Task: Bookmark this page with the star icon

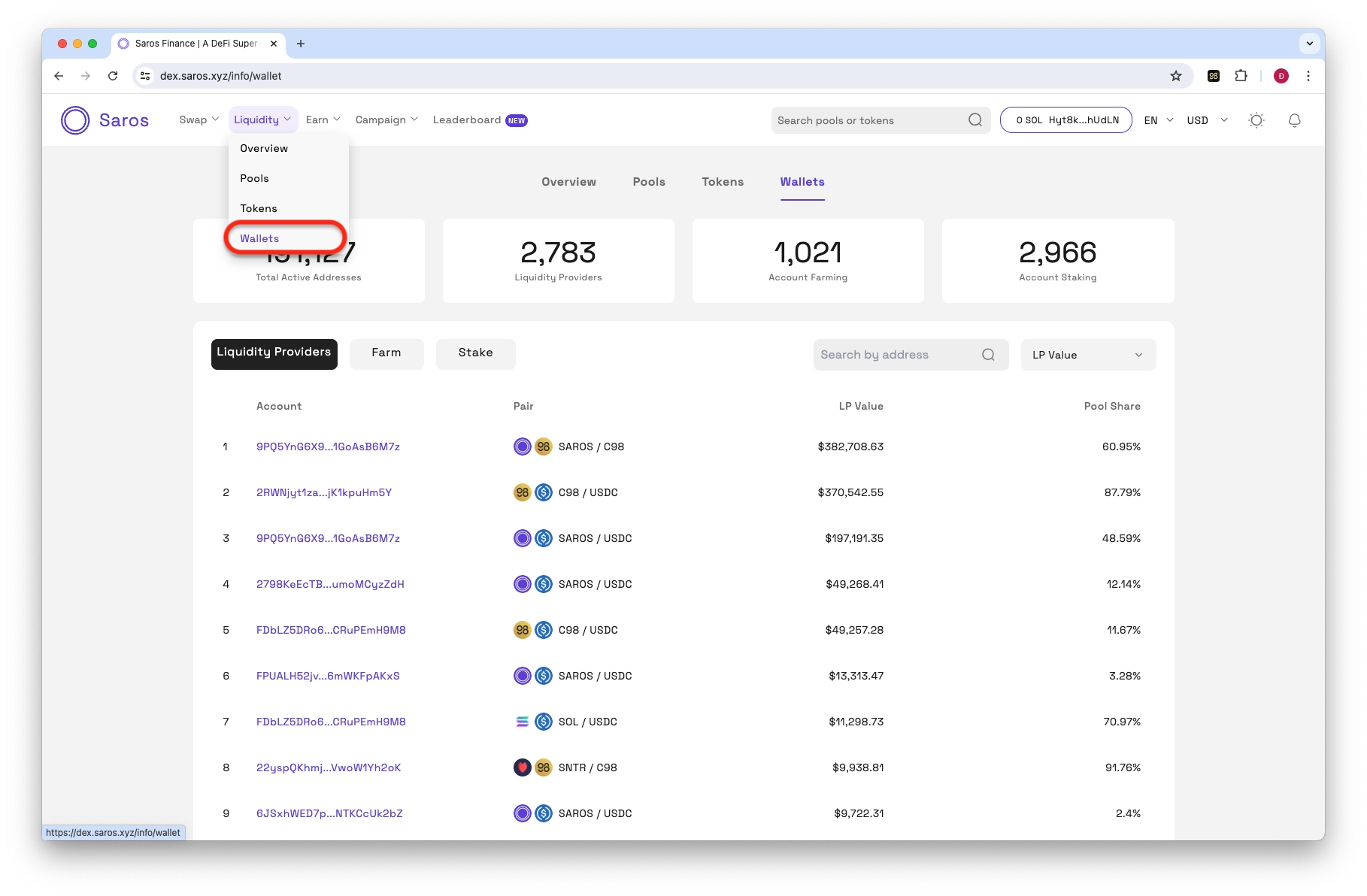Action: (1176, 76)
